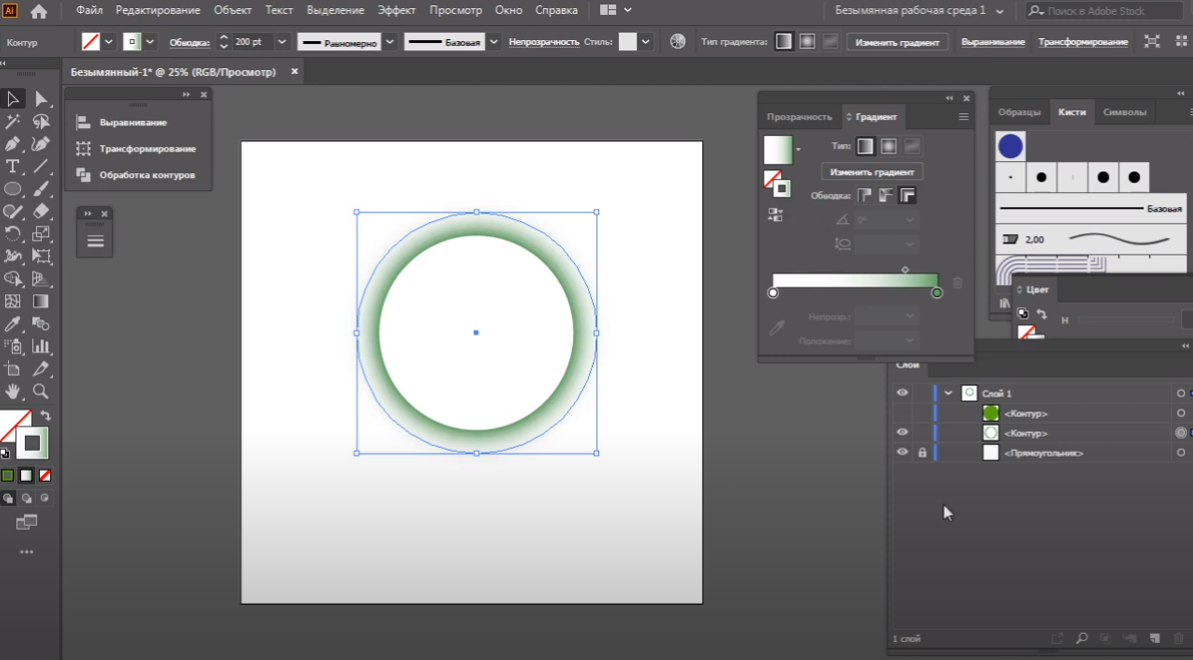Choose the Direct Selection white arrow tool
Viewport: 1193px width, 660px height.
[41, 99]
